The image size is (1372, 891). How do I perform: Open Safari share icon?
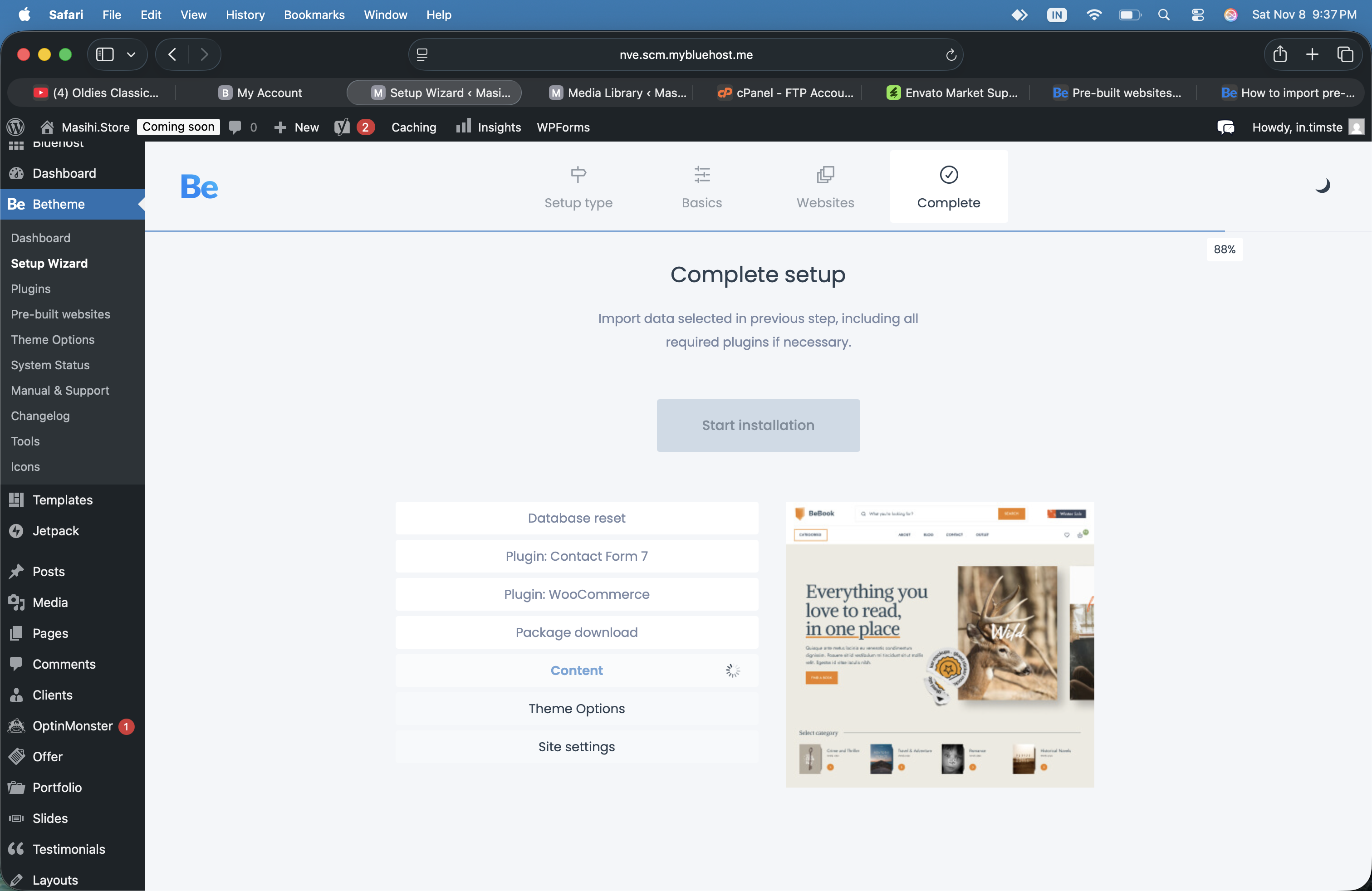pyautogui.click(x=1280, y=55)
